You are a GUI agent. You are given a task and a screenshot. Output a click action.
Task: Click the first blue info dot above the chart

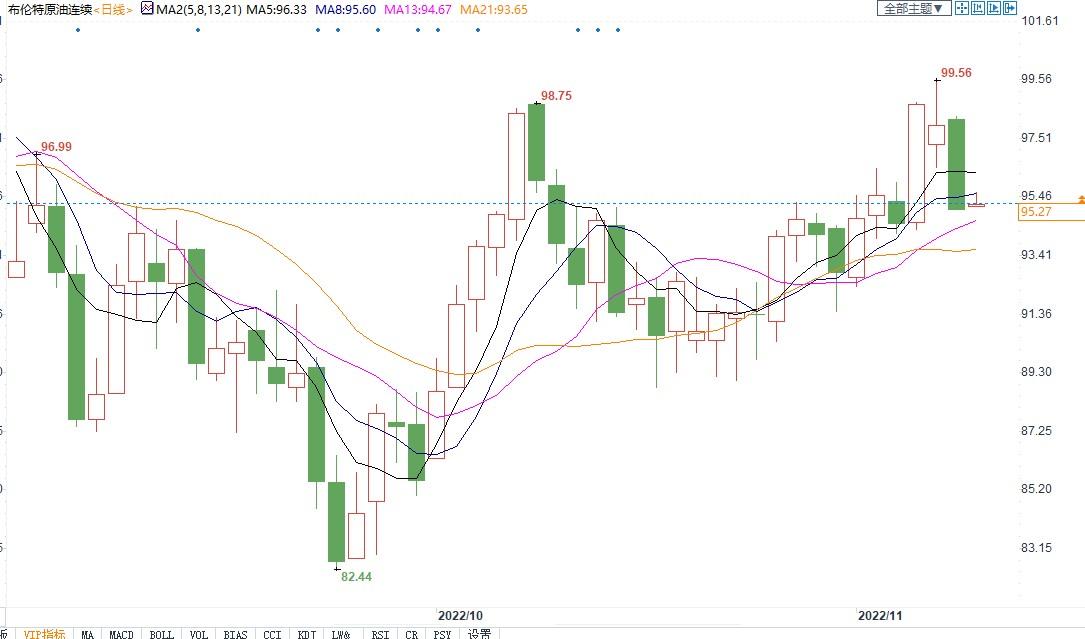pyautogui.click(x=78, y=30)
